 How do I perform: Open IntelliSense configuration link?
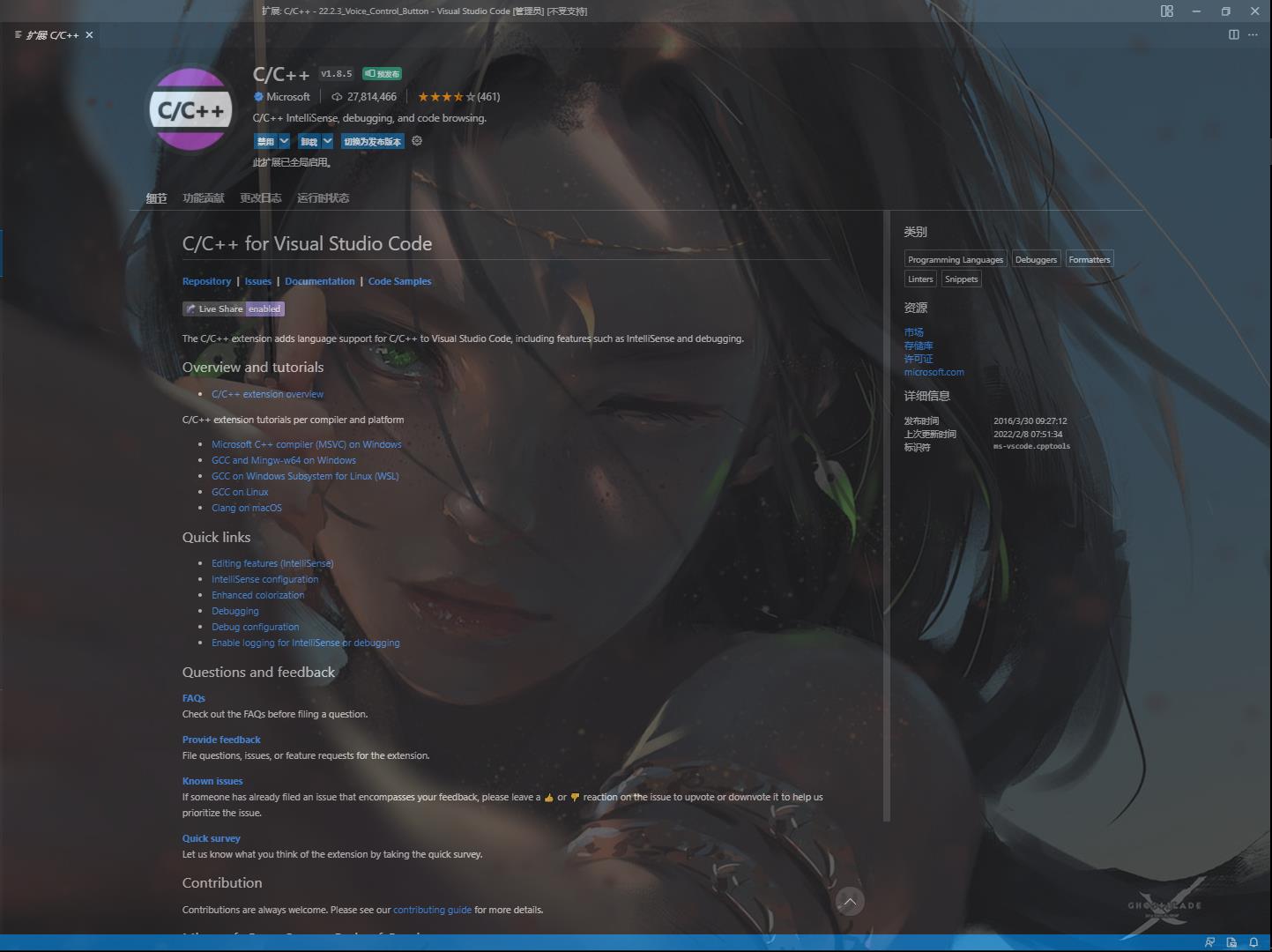265,579
